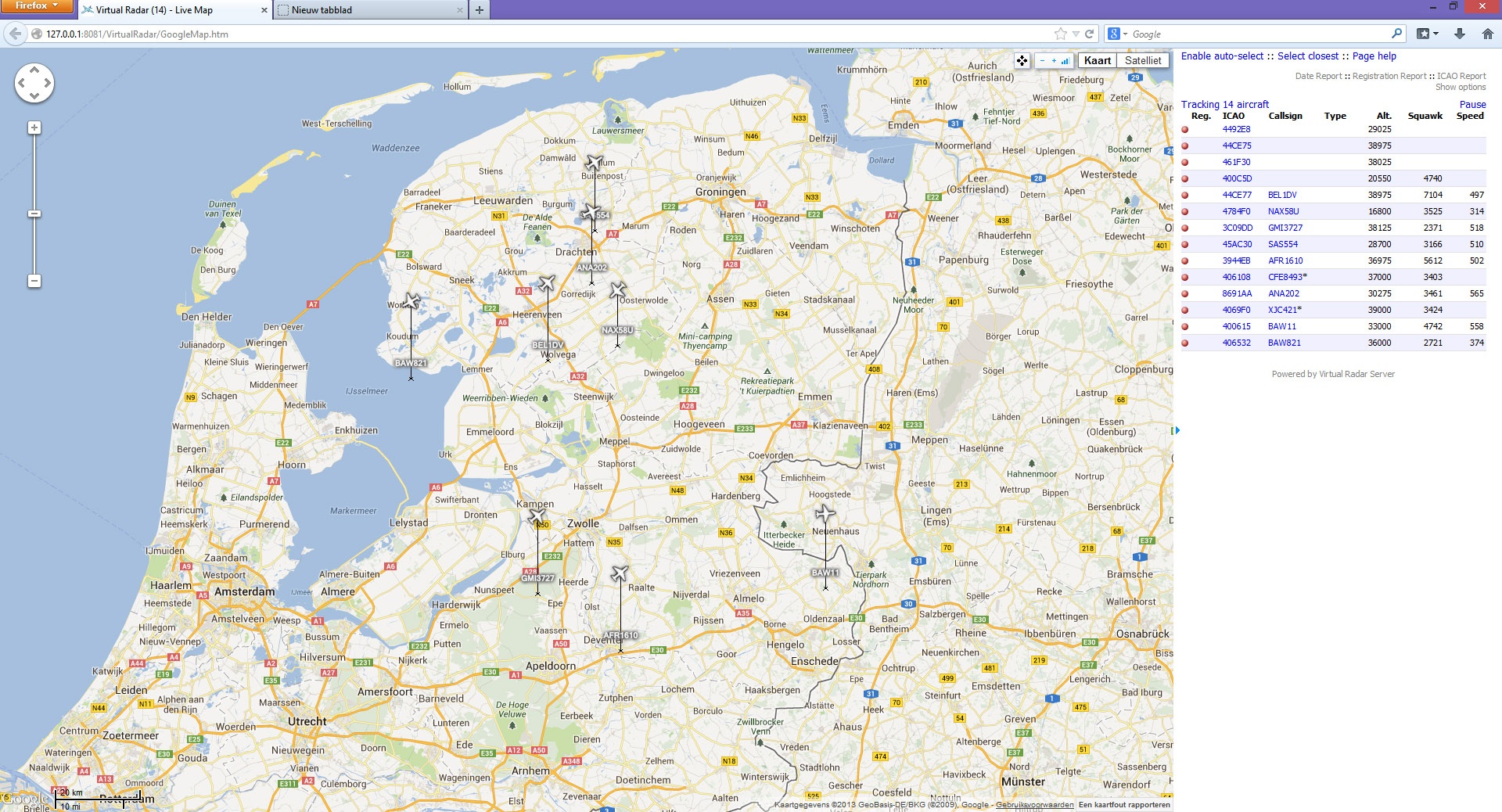Screen dimensions: 1502x812
Task: Sort the list by the Alt. column header
Action: coord(1384,116)
